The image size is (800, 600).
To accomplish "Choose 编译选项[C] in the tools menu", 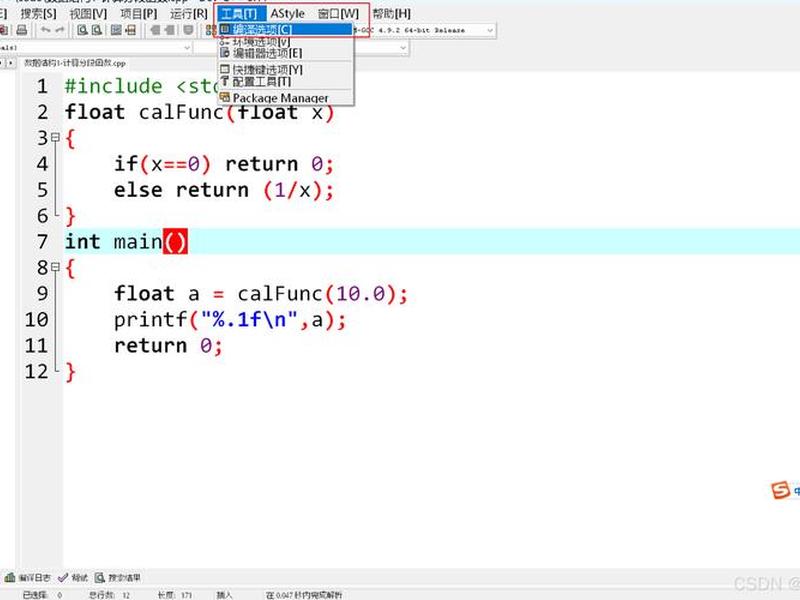I will tap(286, 30).
